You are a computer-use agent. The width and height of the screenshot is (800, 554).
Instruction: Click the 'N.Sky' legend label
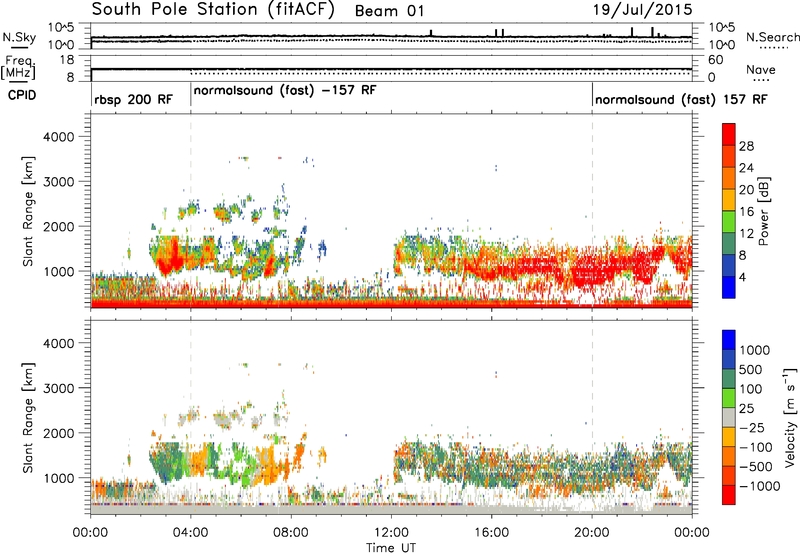point(19,38)
